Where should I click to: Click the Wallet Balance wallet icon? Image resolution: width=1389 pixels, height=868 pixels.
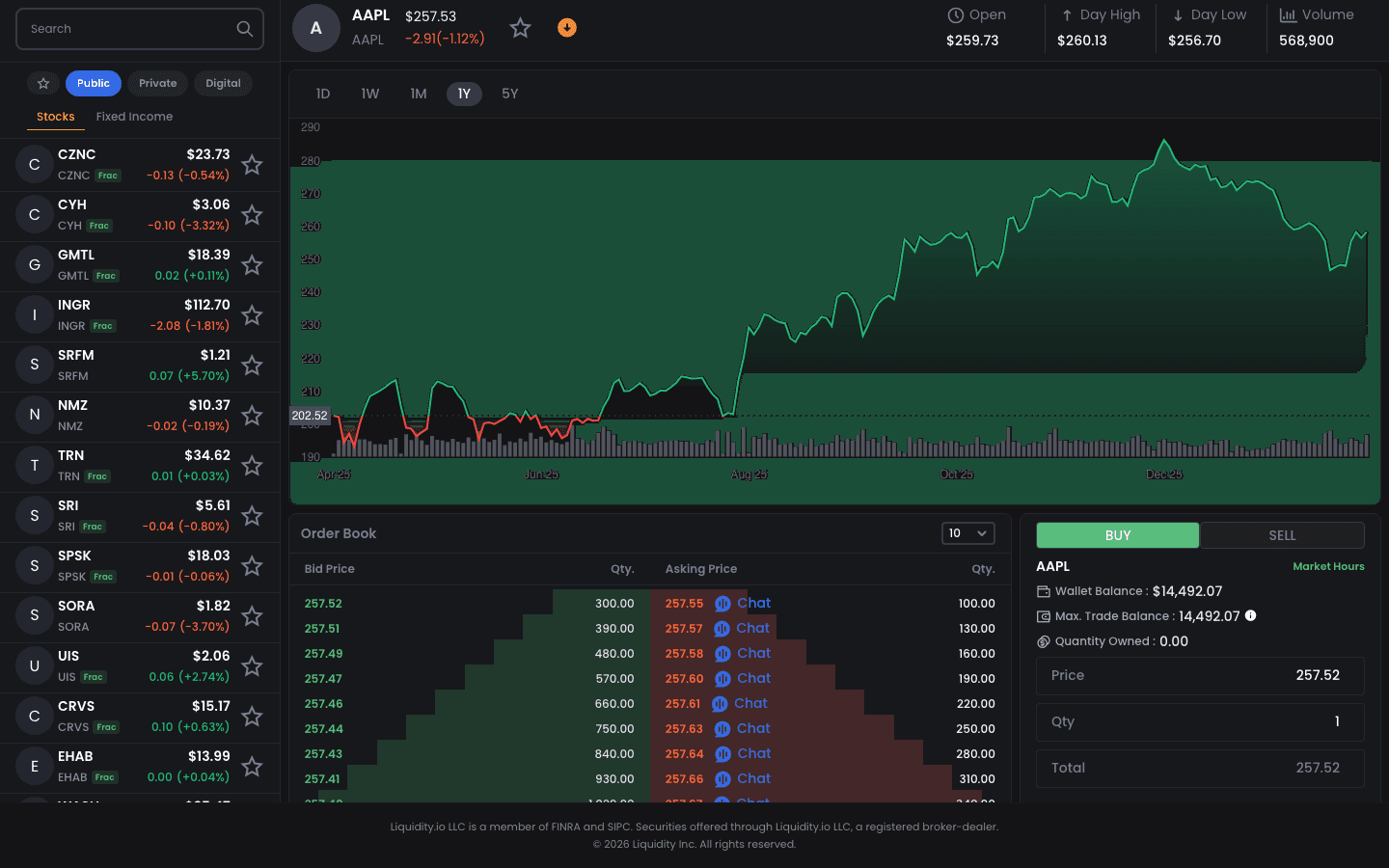pos(1043,590)
